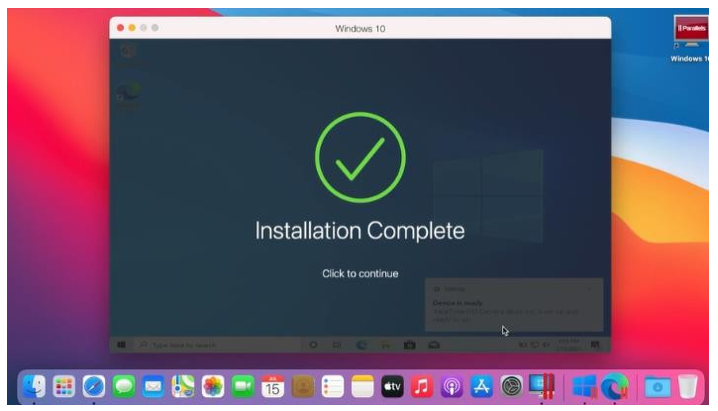The width and height of the screenshot is (718, 411).
Task: Open the Windows 10 VM Dock icon
Action: click(x=584, y=386)
